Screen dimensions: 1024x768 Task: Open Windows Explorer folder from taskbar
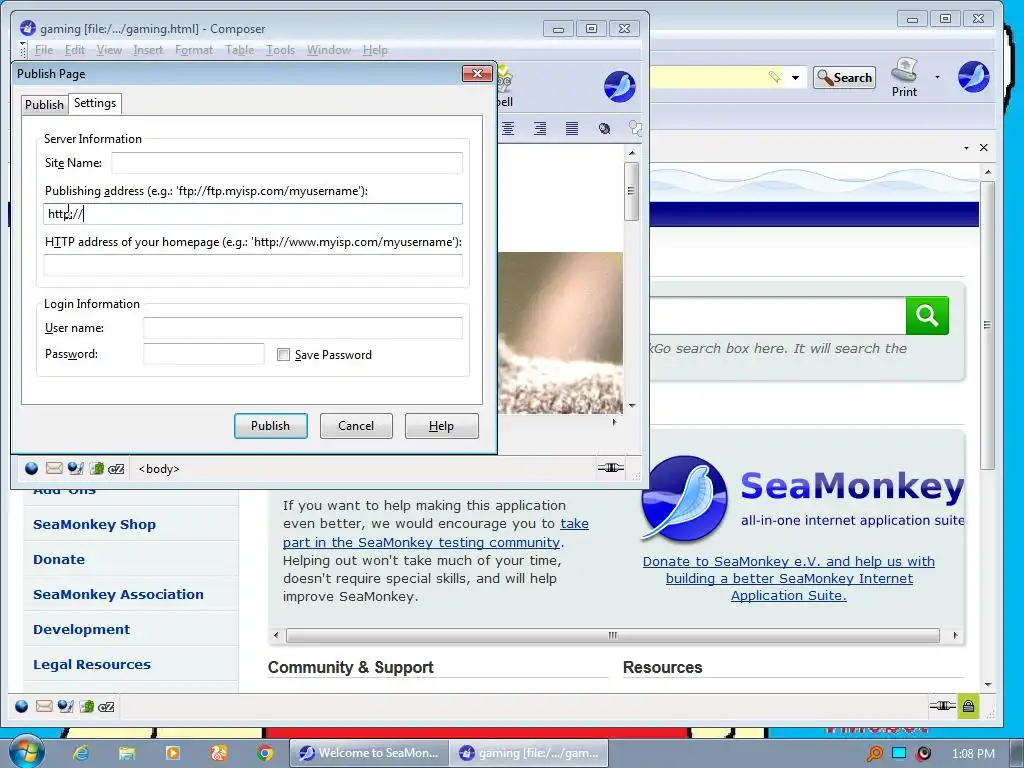(127, 754)
